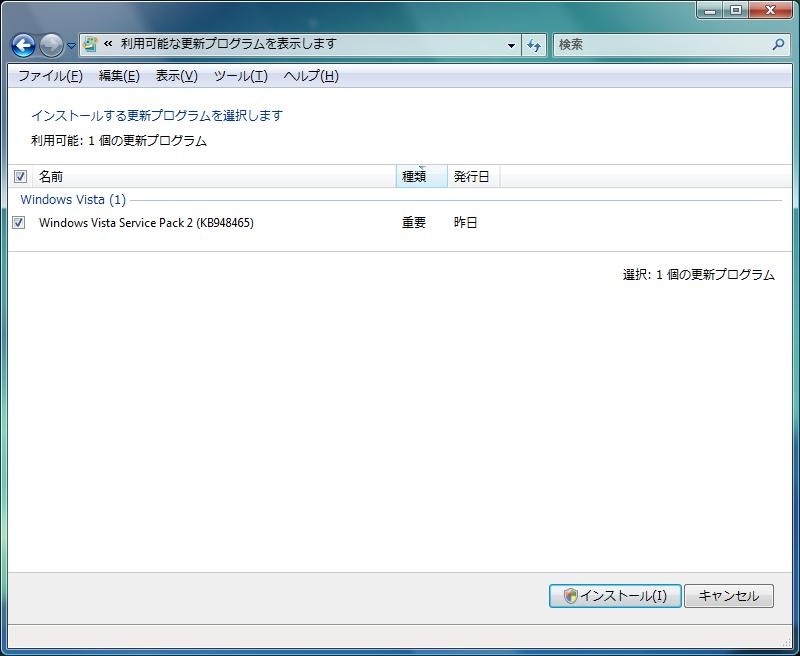
Task: Open the 編集(E) menu
Action: (119, 76)
